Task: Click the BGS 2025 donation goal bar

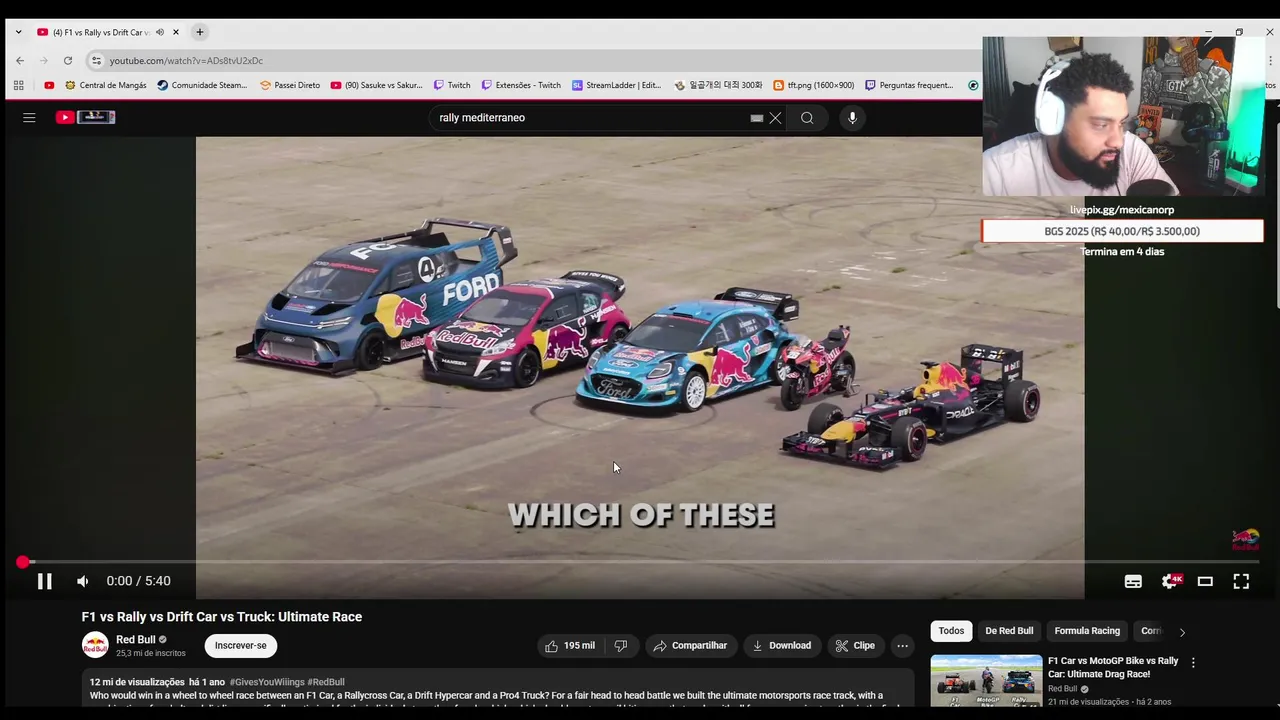Action: point(1122,231)
